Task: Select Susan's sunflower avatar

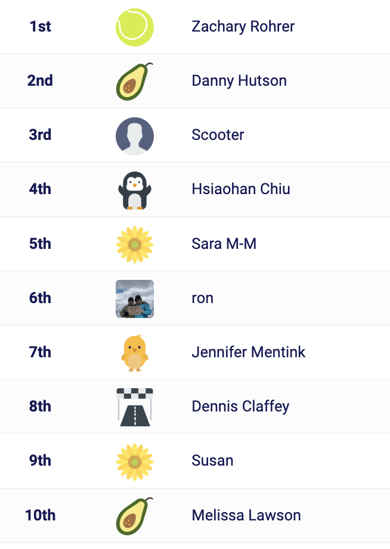Action: coord(135,462)
